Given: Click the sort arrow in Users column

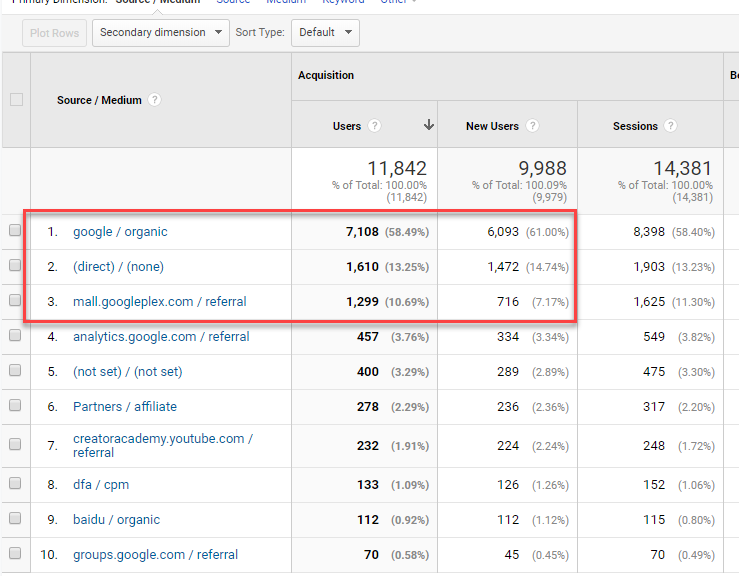Looking at the screenshot, I should pyautogui.click(x=428, y=125).
